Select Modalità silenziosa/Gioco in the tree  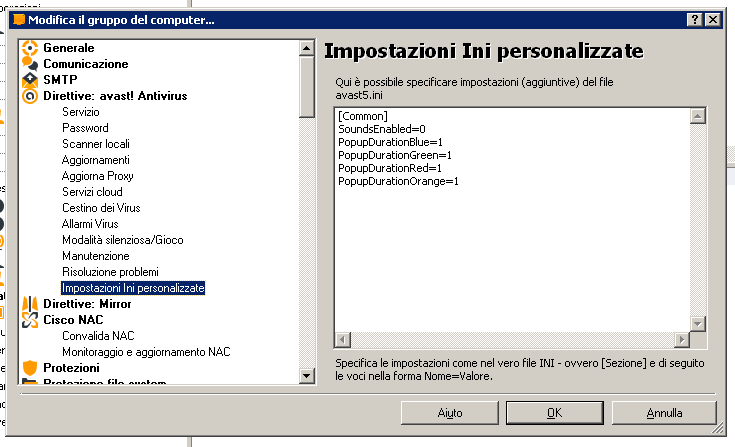(x=123, y=240)
